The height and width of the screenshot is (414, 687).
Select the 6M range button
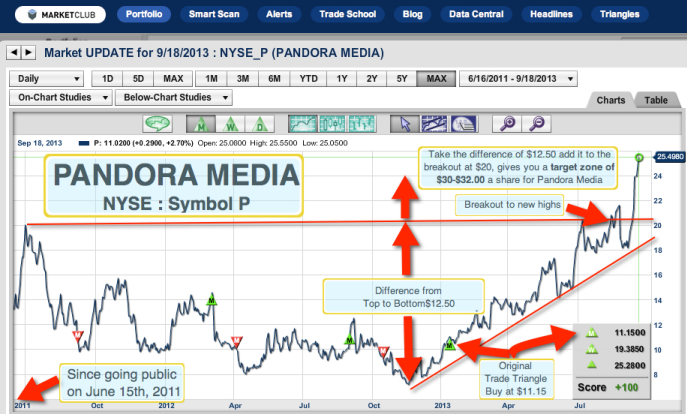274,79
